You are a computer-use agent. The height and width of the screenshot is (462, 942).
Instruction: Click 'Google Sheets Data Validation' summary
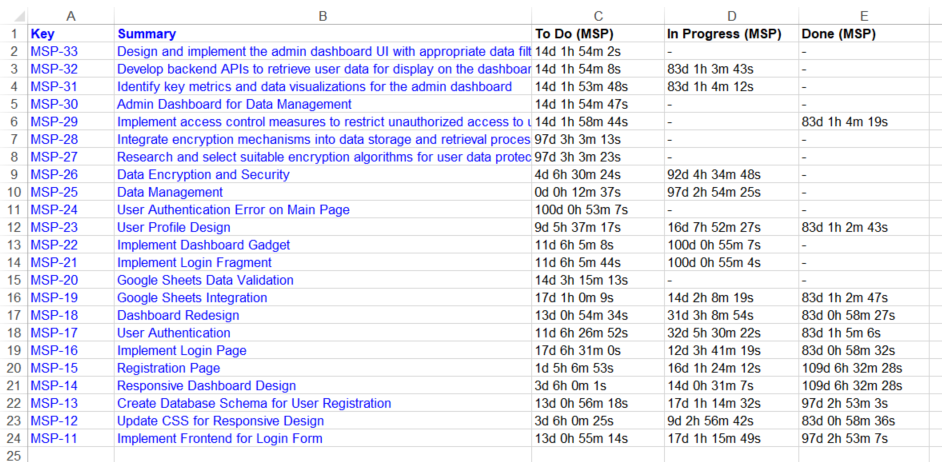tap(205, 280)
